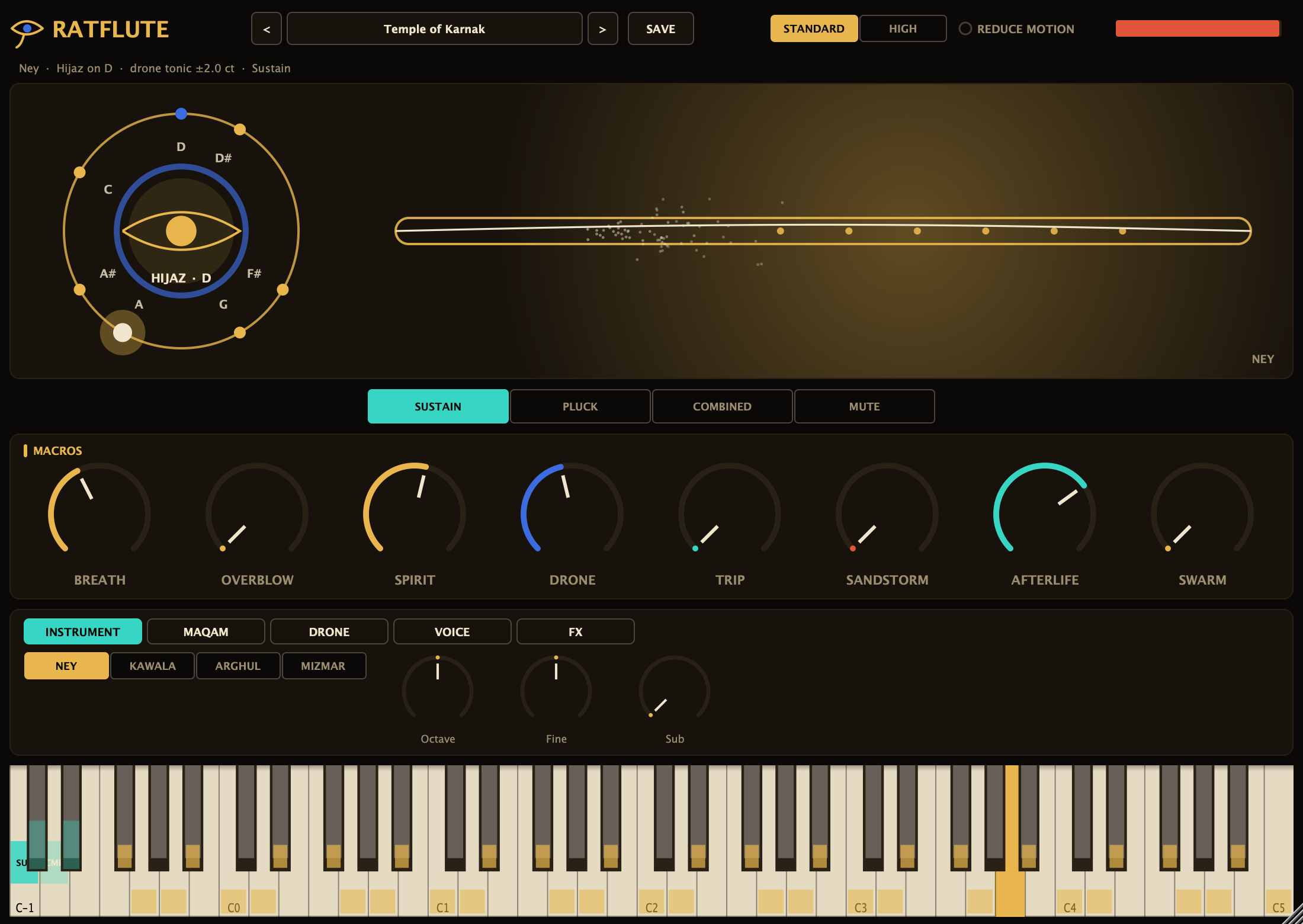Select the C node on the scale wheel
The height and width of the screenshot is (924, 1303).
79,172
